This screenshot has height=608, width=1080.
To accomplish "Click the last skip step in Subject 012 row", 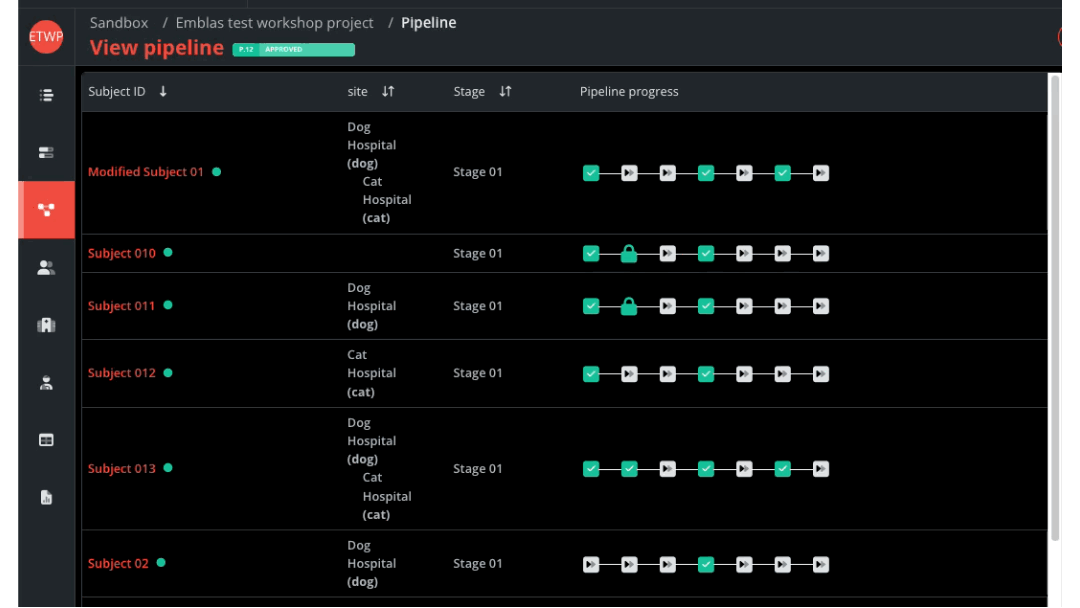I will tap(820, 374).
